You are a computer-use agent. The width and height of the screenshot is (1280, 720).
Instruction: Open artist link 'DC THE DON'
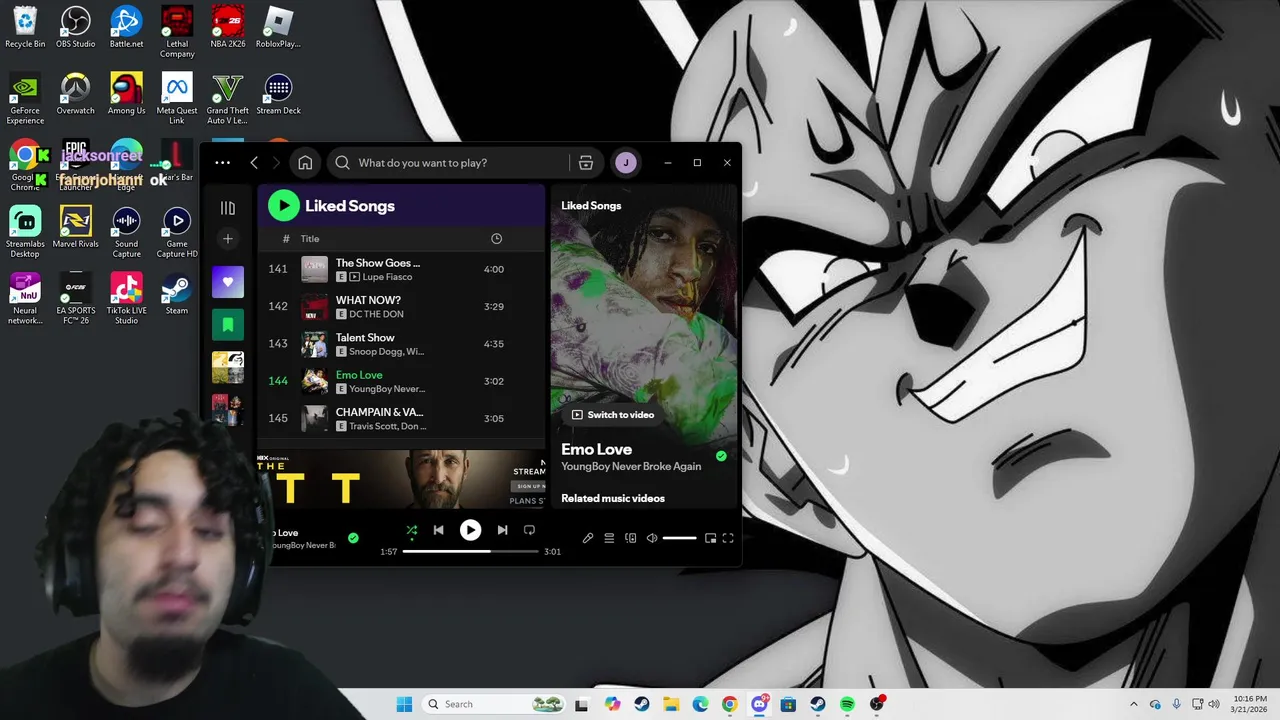[x=377, y=314]
